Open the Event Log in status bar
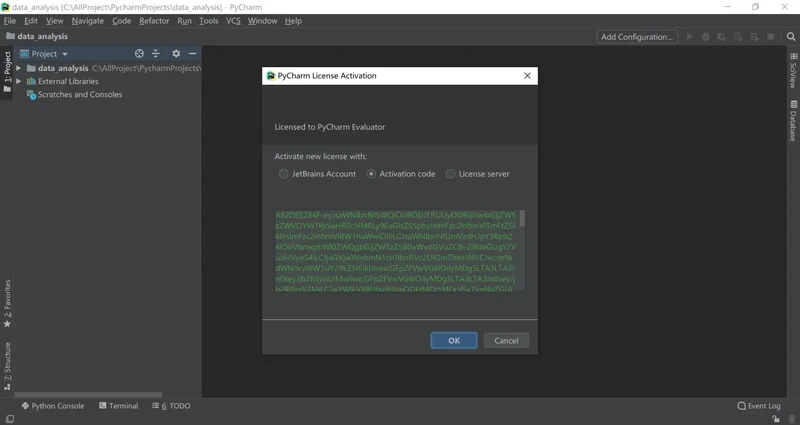Viewport: 800px width, 425px height. click(x=759, y=406)
